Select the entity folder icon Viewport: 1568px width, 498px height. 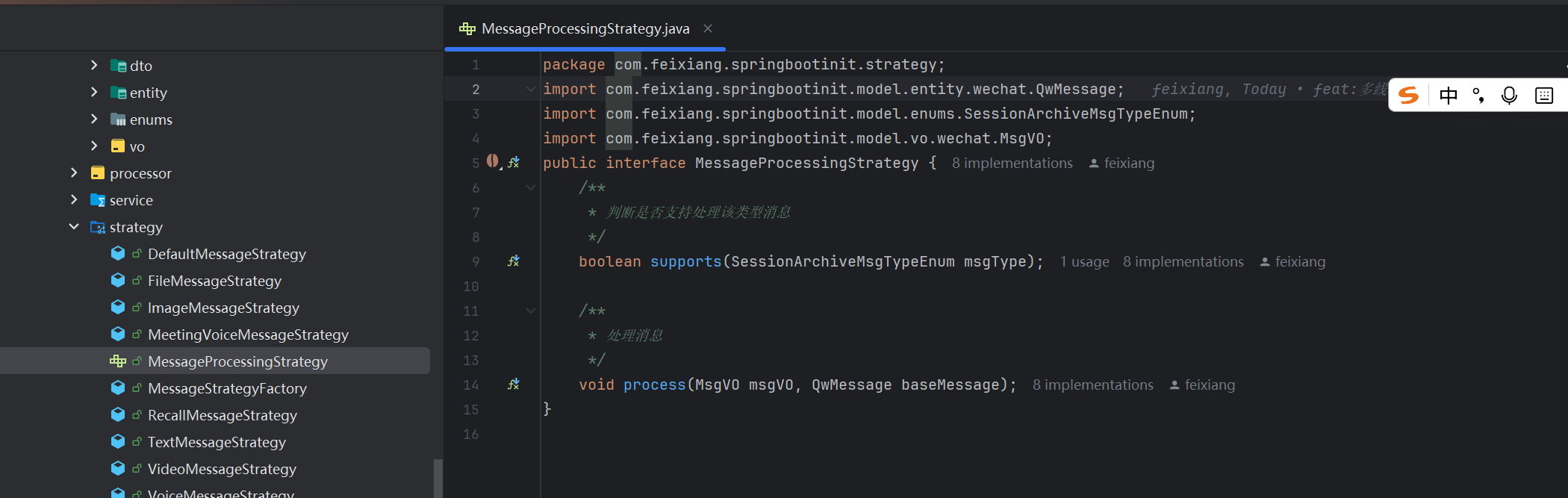pyautogui.click(x=118, y=93)
